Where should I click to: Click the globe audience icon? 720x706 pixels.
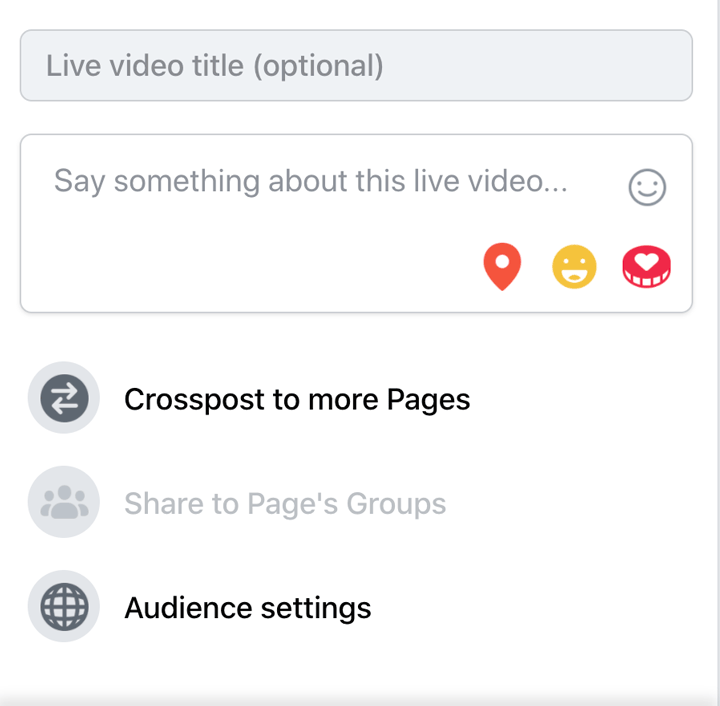coord(64,606)
